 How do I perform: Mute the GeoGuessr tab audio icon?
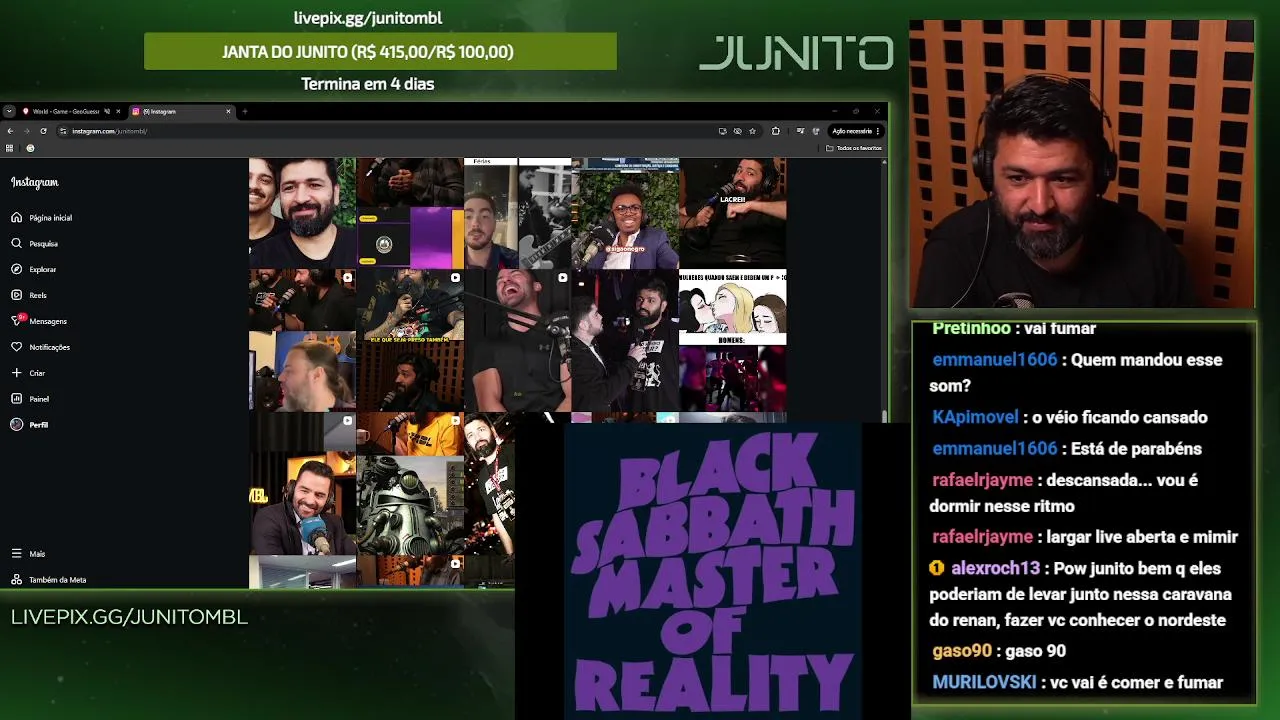click(x=107, y=111)
